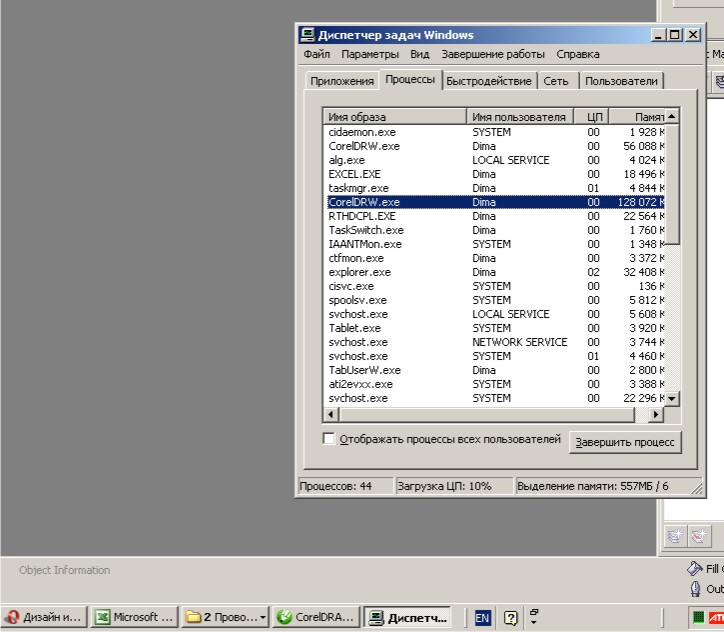
Task: Select the RTHDCPL.EXE process row
Action: tap(494, 216)
